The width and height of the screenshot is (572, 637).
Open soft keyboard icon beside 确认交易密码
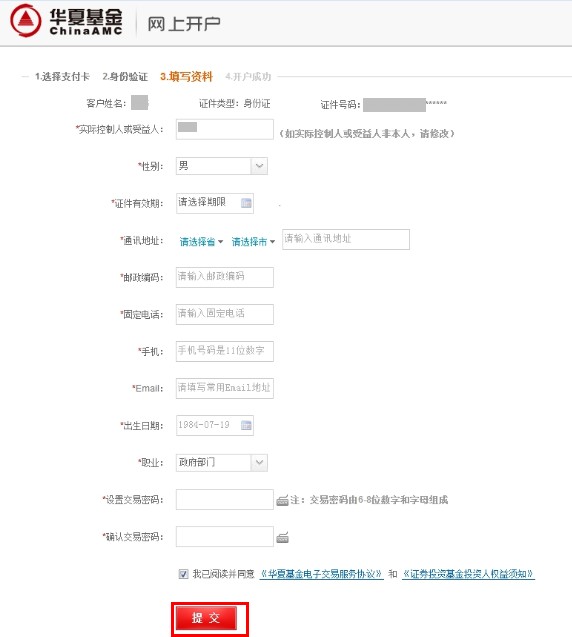282,537
